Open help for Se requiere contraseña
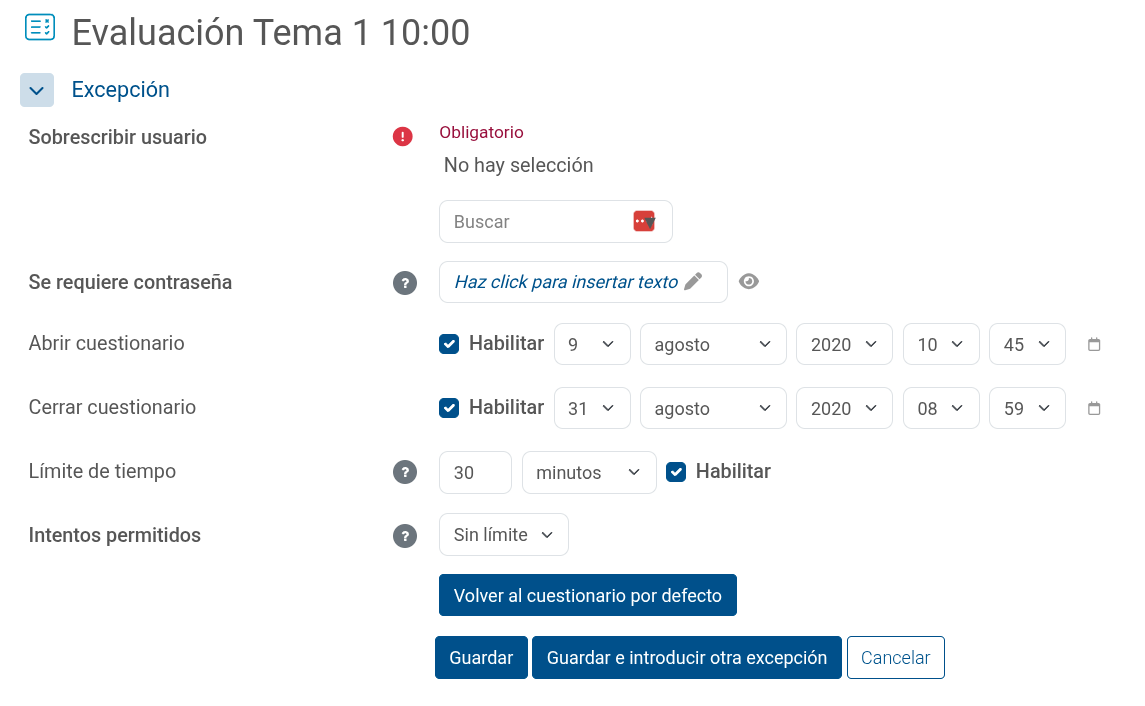Viewport: 1145px width, 706px height. point(405,283)
